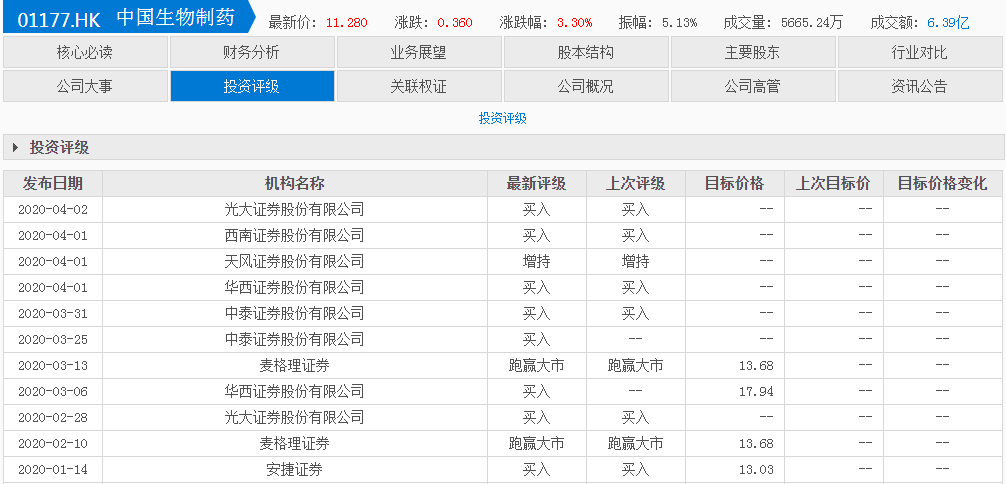Switch to the 关联权证 tab
The height and width of the screenshot is (484, 1006).
(418, 86)
